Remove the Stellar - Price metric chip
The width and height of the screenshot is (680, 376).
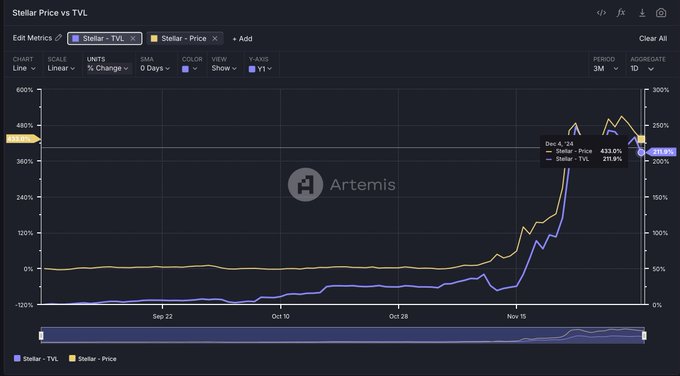point(215,39)
